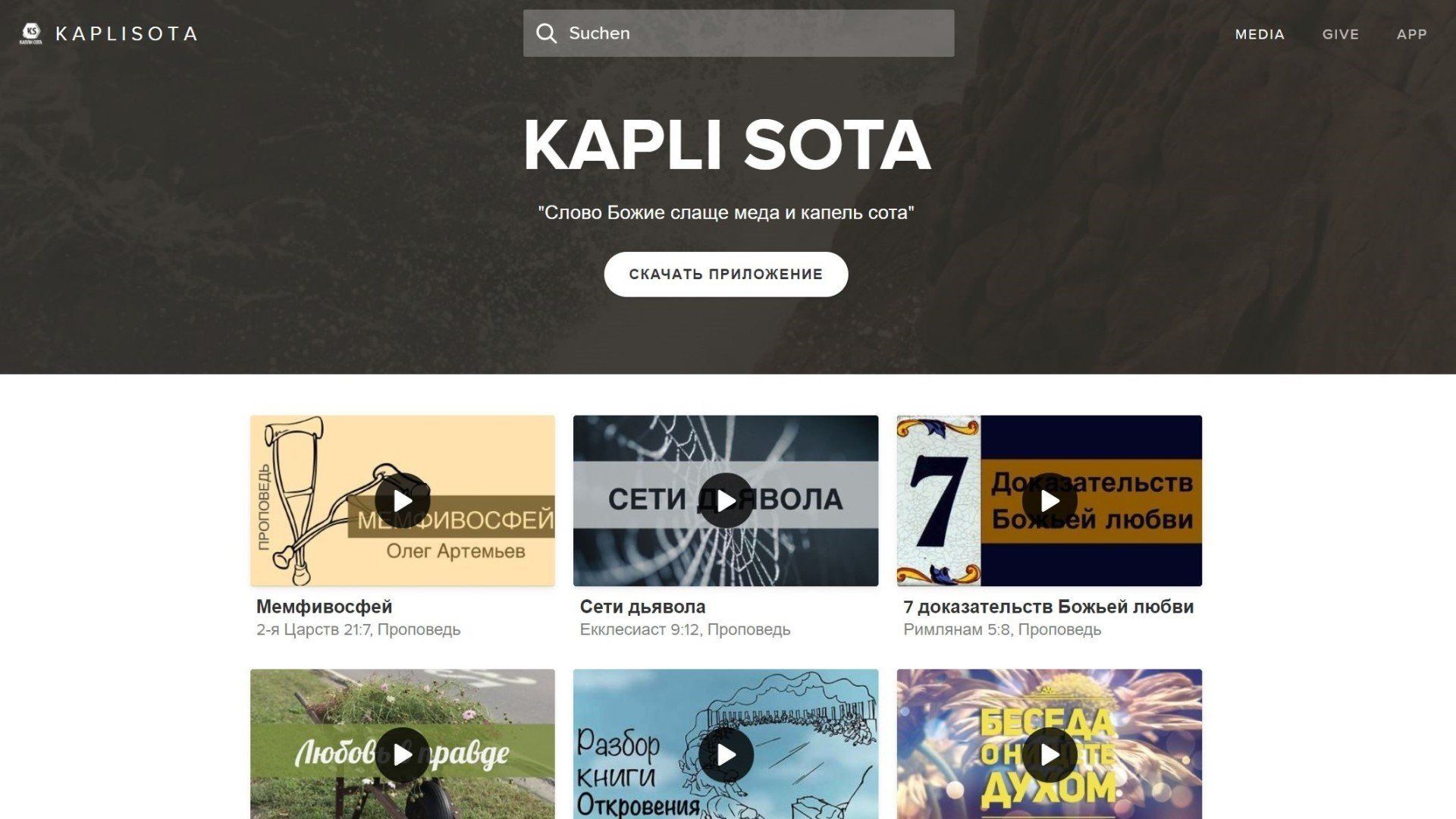Open the GIVE menu item

[1341, 34]
